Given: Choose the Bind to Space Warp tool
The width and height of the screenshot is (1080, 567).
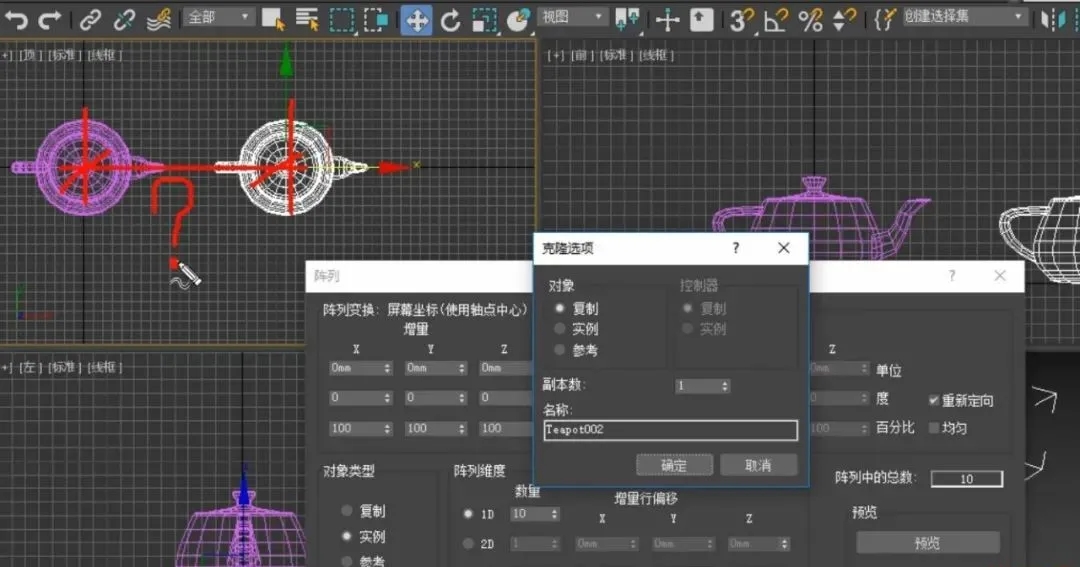Looking at the screenshot, I should [x=160, y=19].
